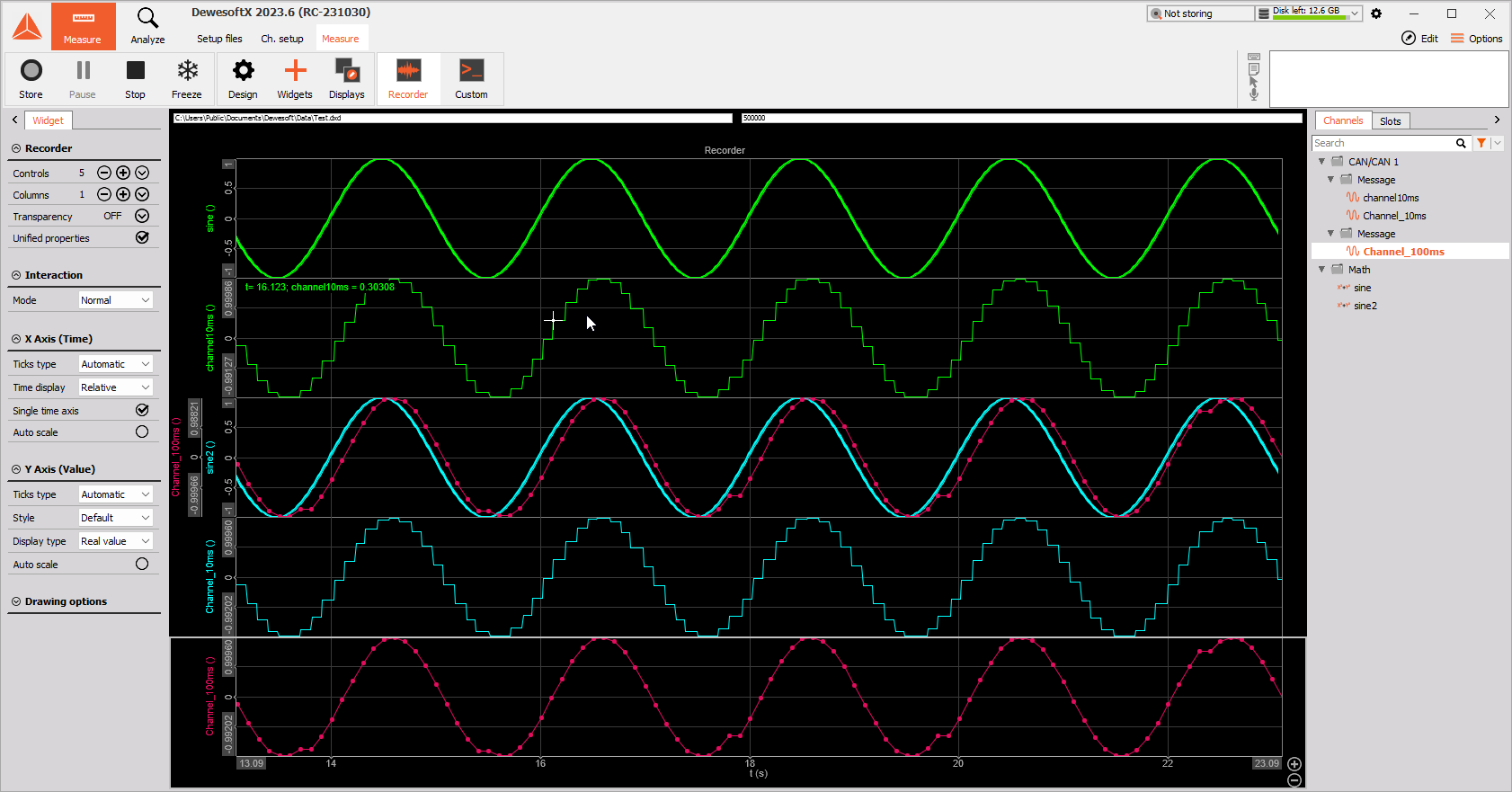Click the keyboard event icon
Viewport: 1512px width, 792px height.
point(1254,57)
